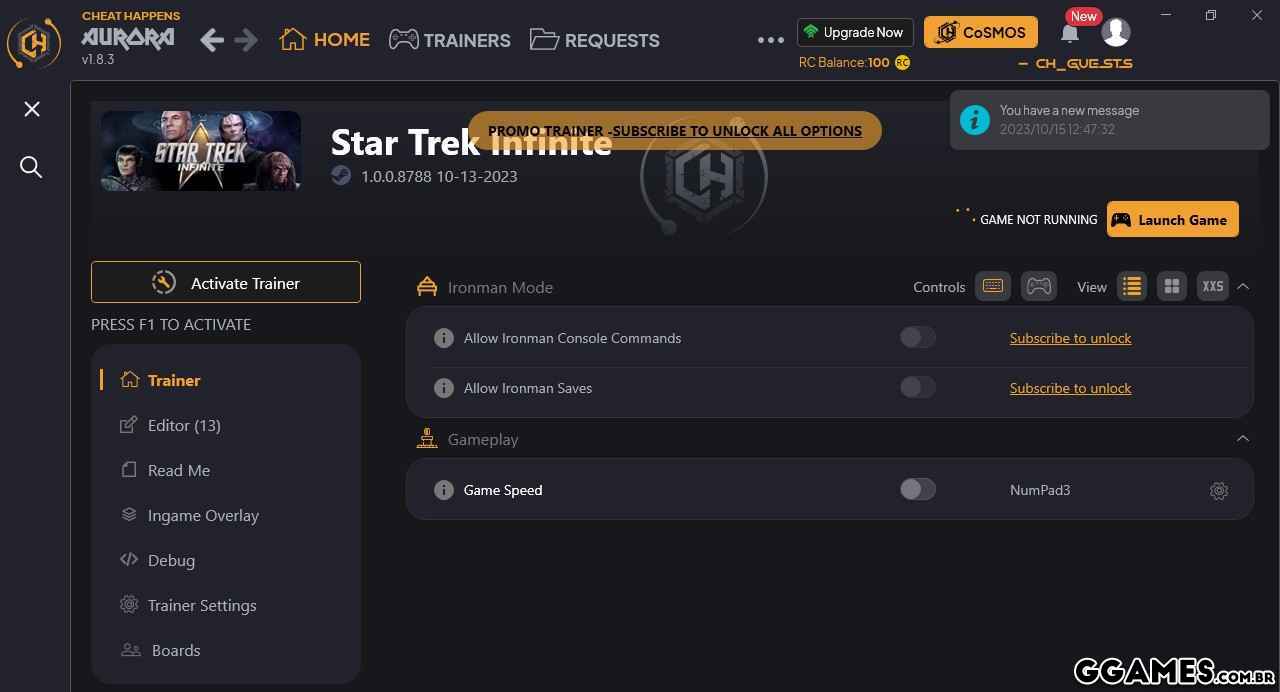This screenshot has width=1280, height=692.
Task: Click Star Trek Infinite game thumbnail
Action: pyautogui.click(x=201, y=151)
